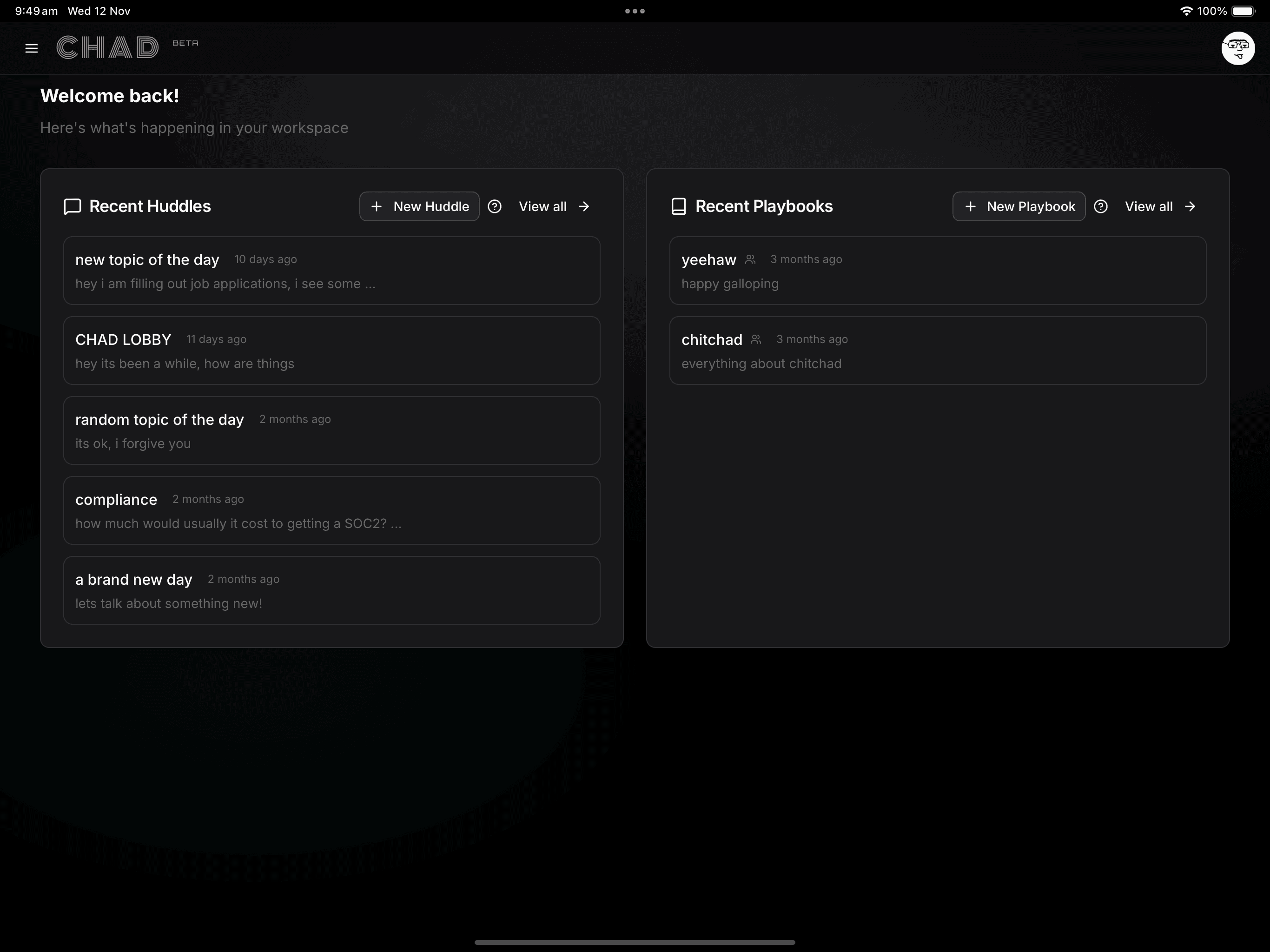View all recent playbooks

pos(1160,207)
